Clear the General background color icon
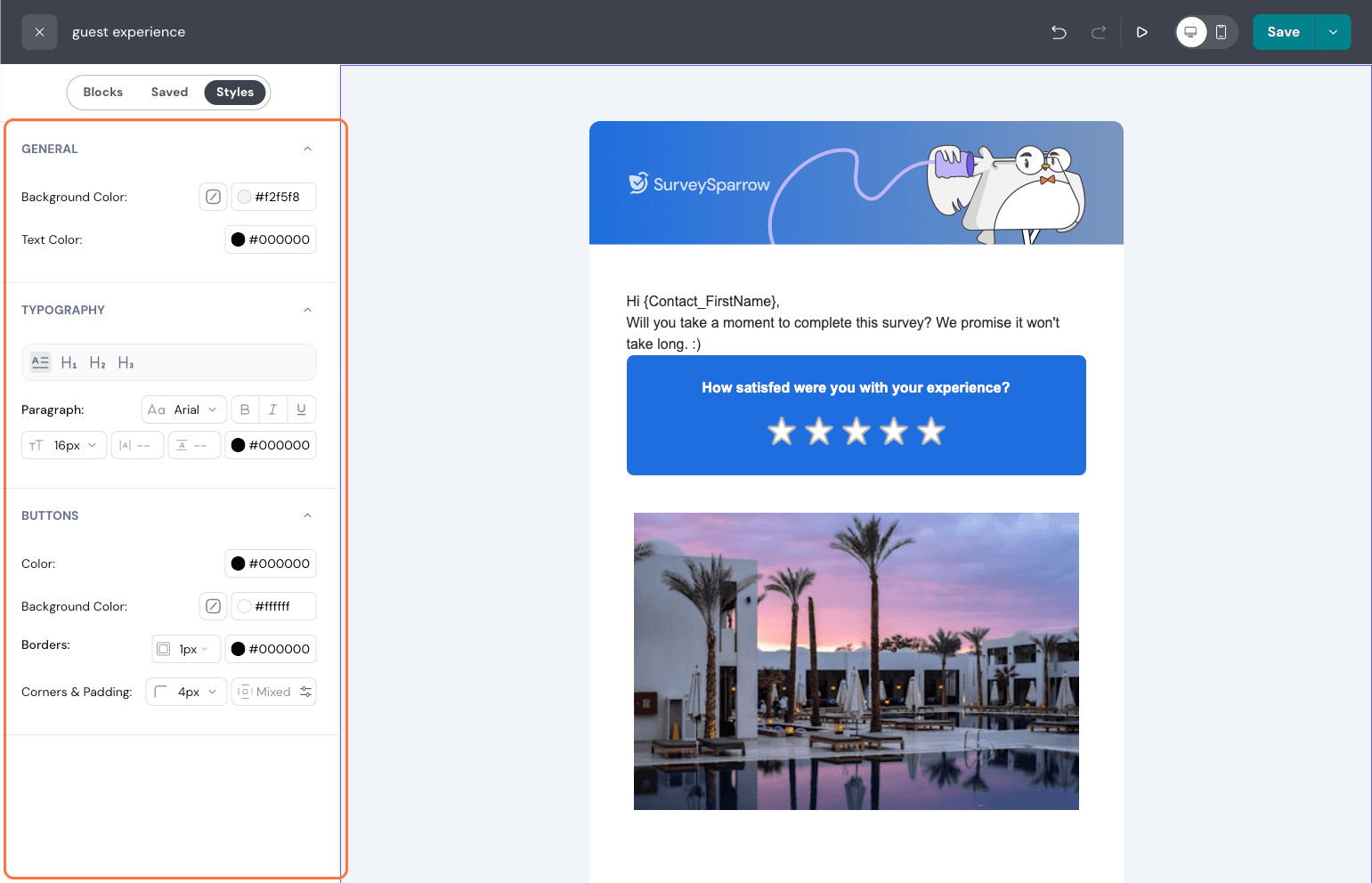1372x883 pixels. tap(213, 197)
